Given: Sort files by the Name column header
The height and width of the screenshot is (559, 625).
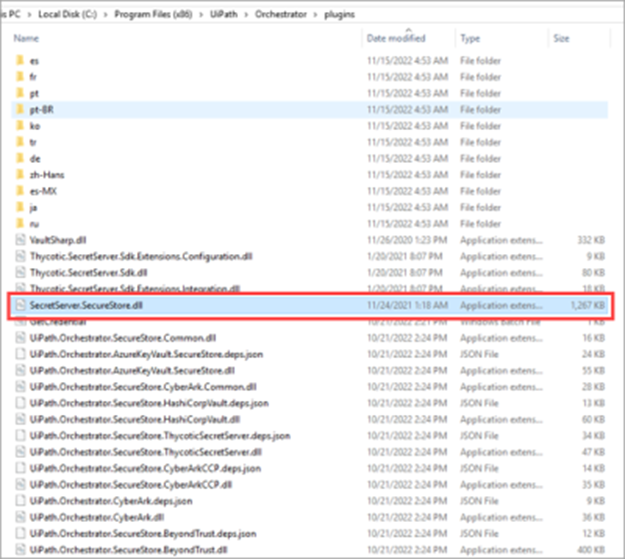Looking at the screenshot, I should click(27, 38).
